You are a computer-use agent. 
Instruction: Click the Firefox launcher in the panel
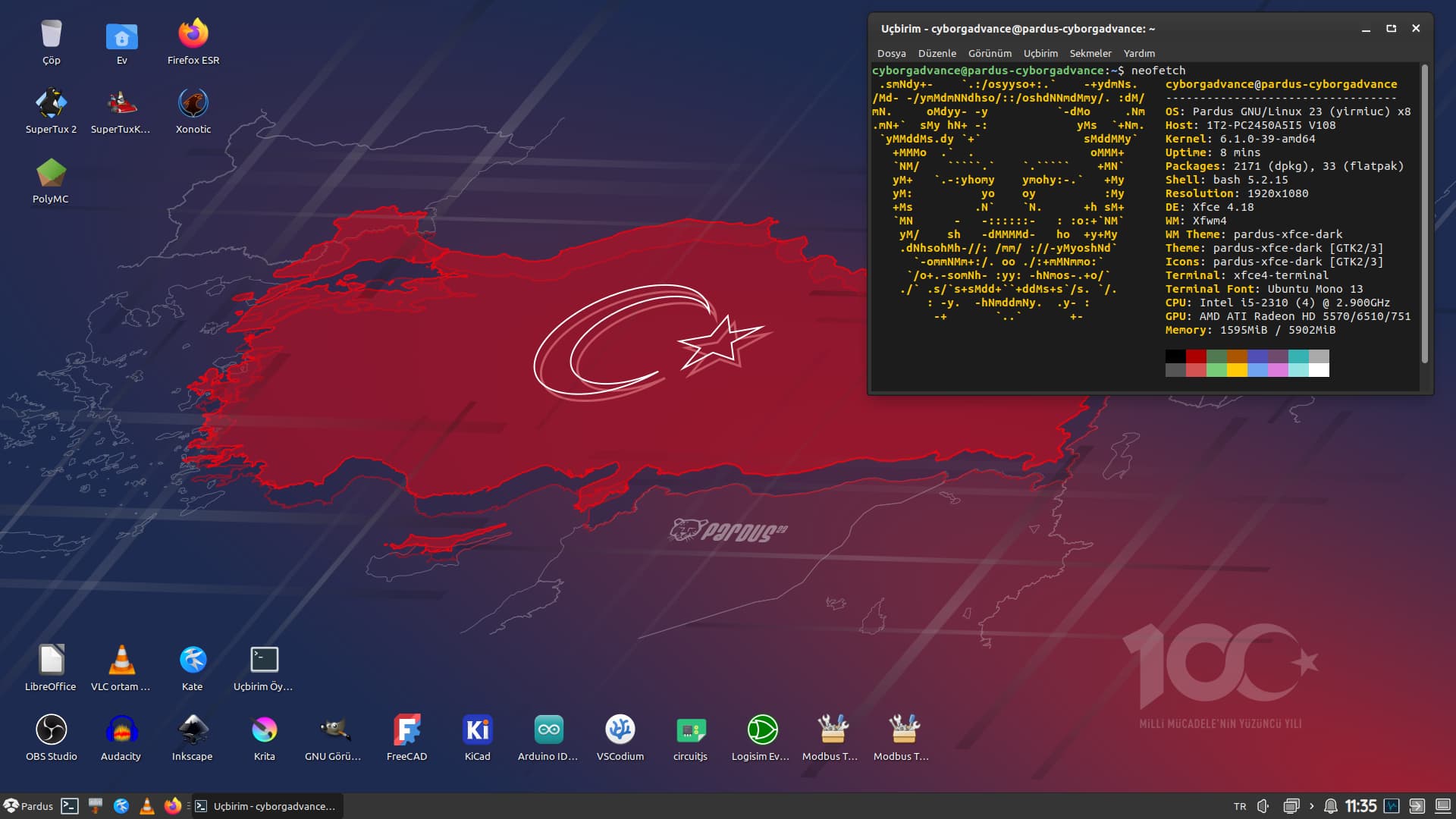coord(173,806)
